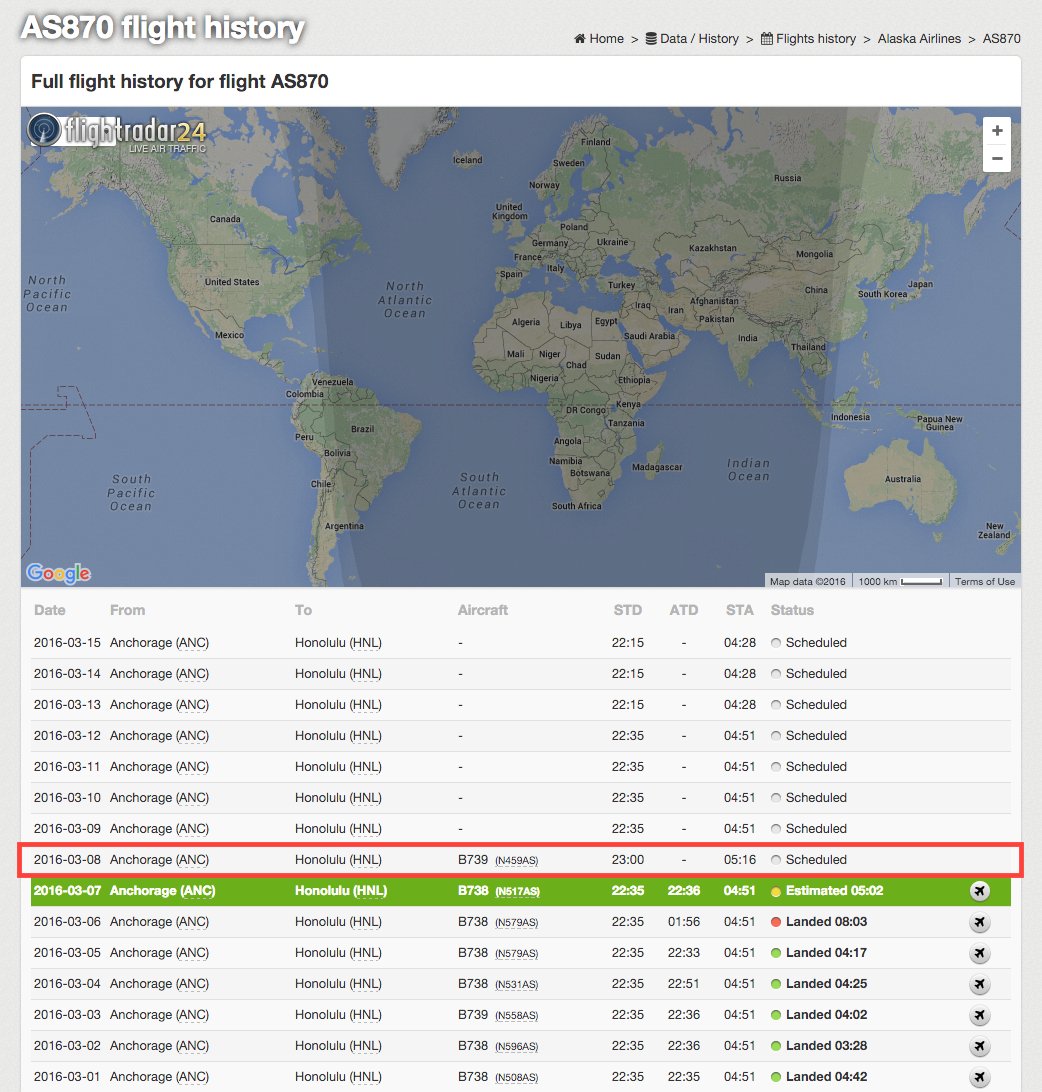Image resolution: width=1042 pixels, height=1092 pixels.
Task: Click 'Landed 04:25' status text
Action: pos(826,984)
